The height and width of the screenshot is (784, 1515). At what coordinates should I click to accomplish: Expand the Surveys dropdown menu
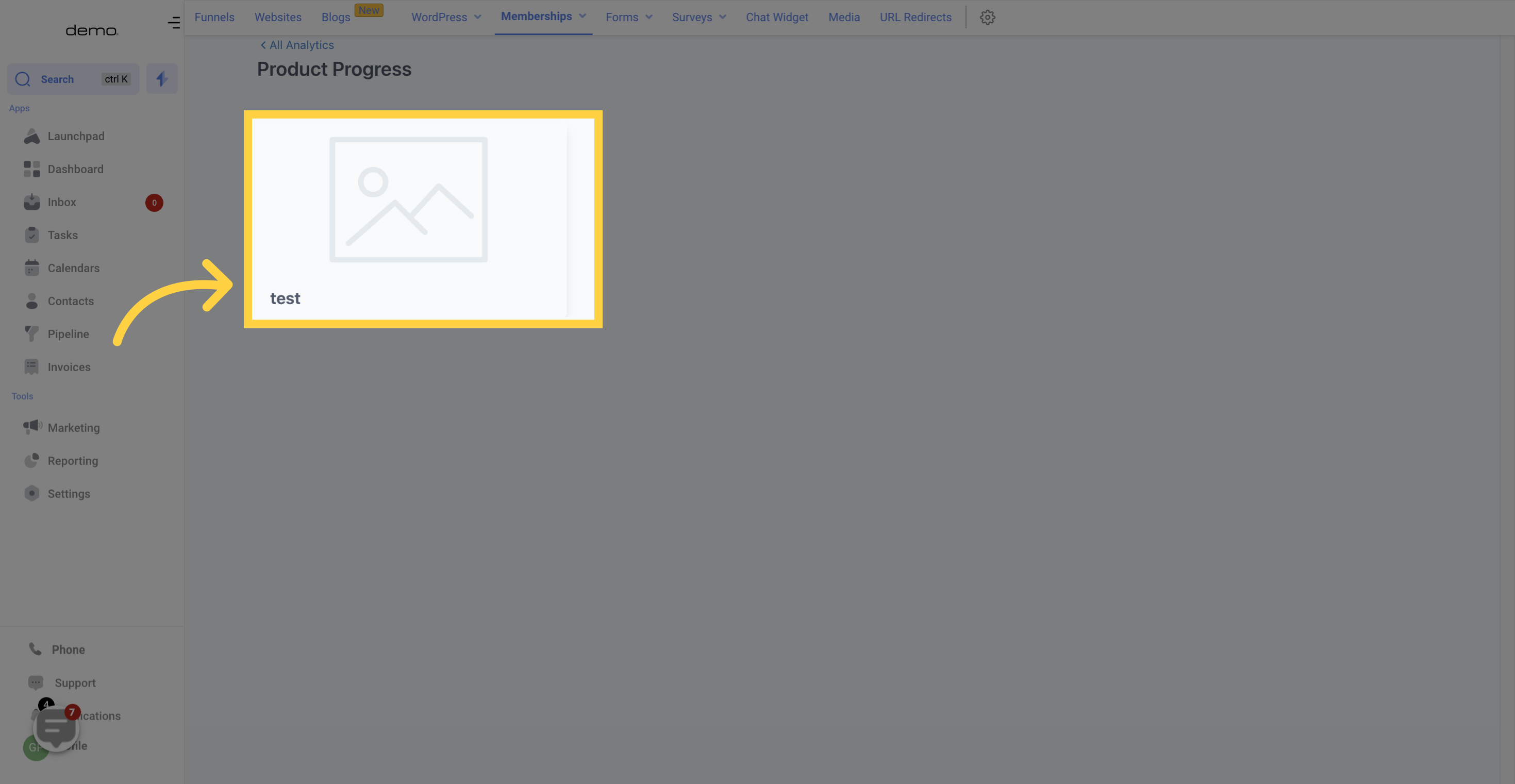pyautogui.click(x=699, y=17)
